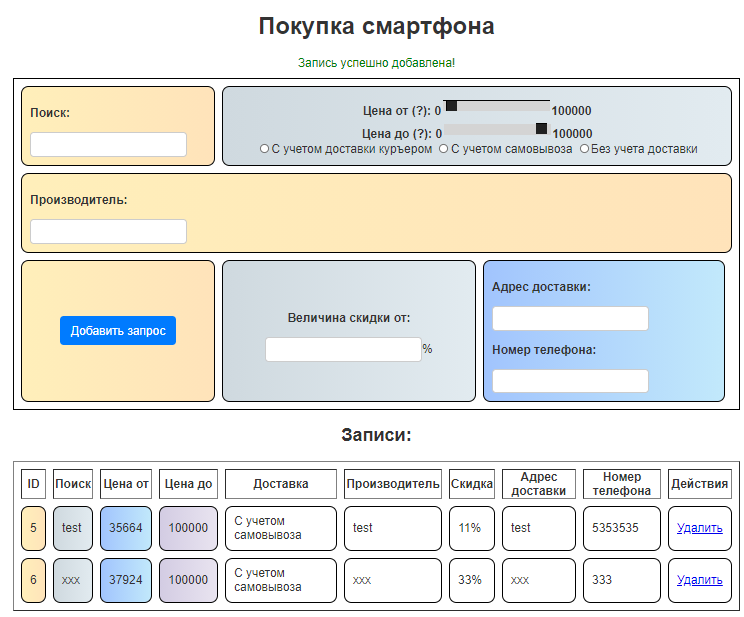Click the Цена от slider handle
Screen dimensions: 744x617
451,105
